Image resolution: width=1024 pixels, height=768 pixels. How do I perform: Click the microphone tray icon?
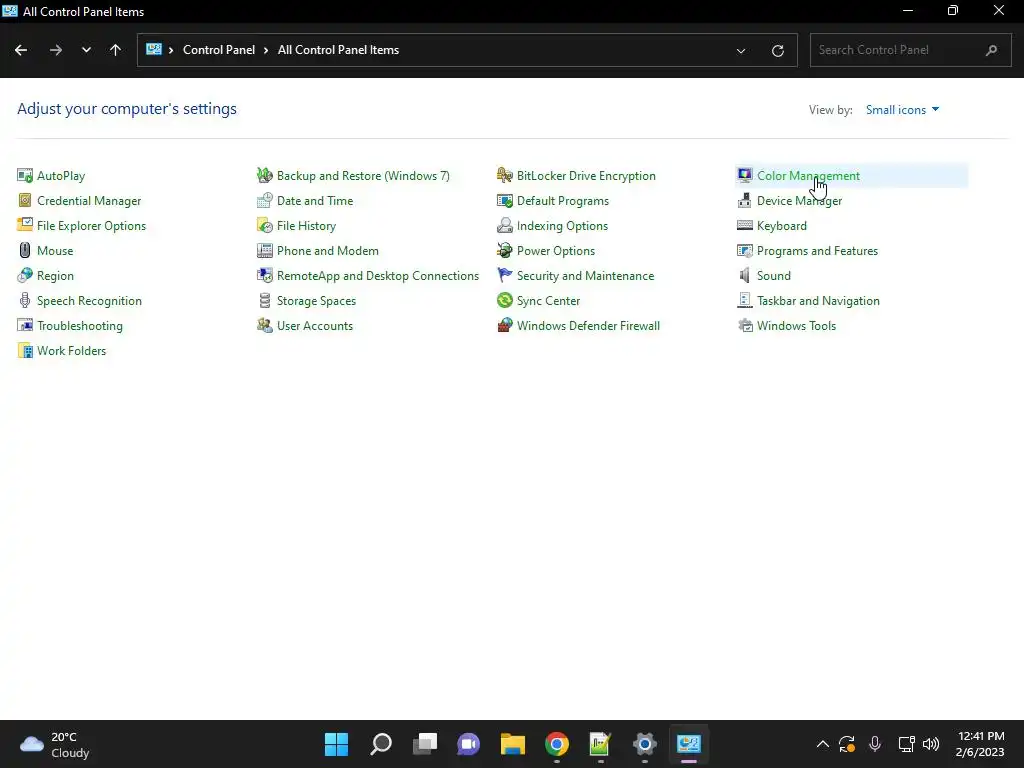tap(874, 744)
